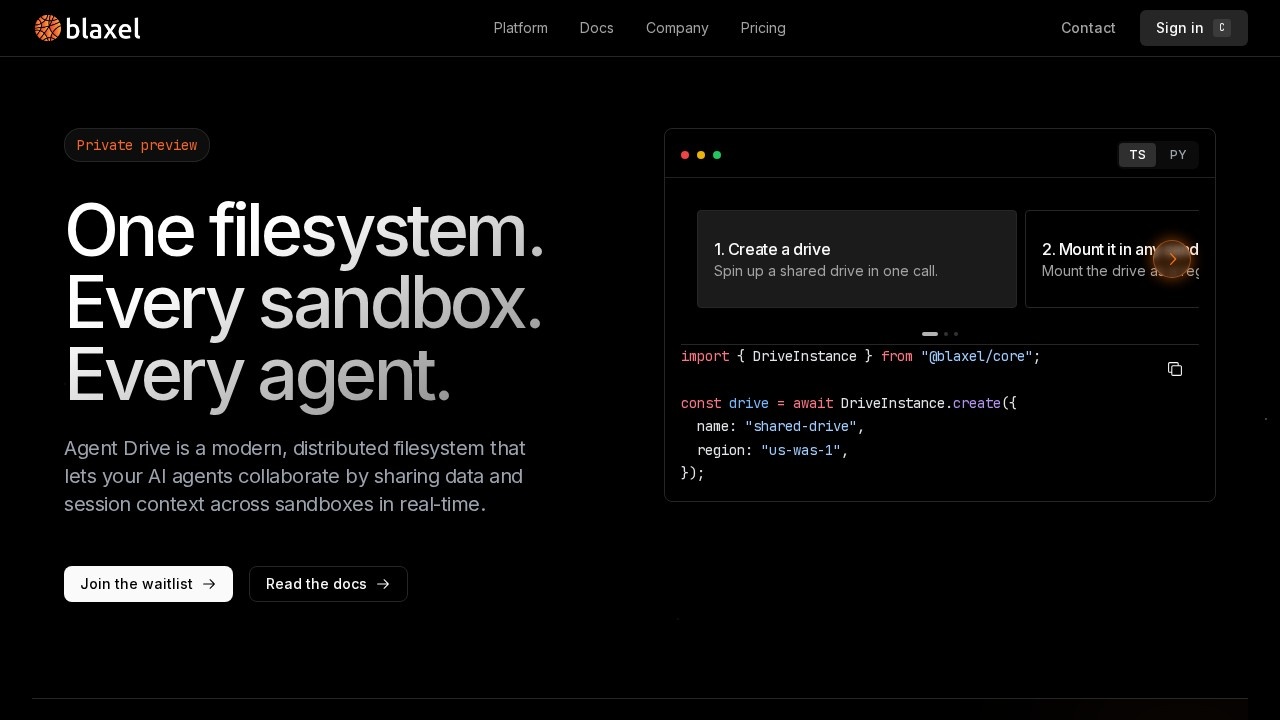
Task: Expand the Company menu
Action: pyautogui.click(x=677, y=28)
